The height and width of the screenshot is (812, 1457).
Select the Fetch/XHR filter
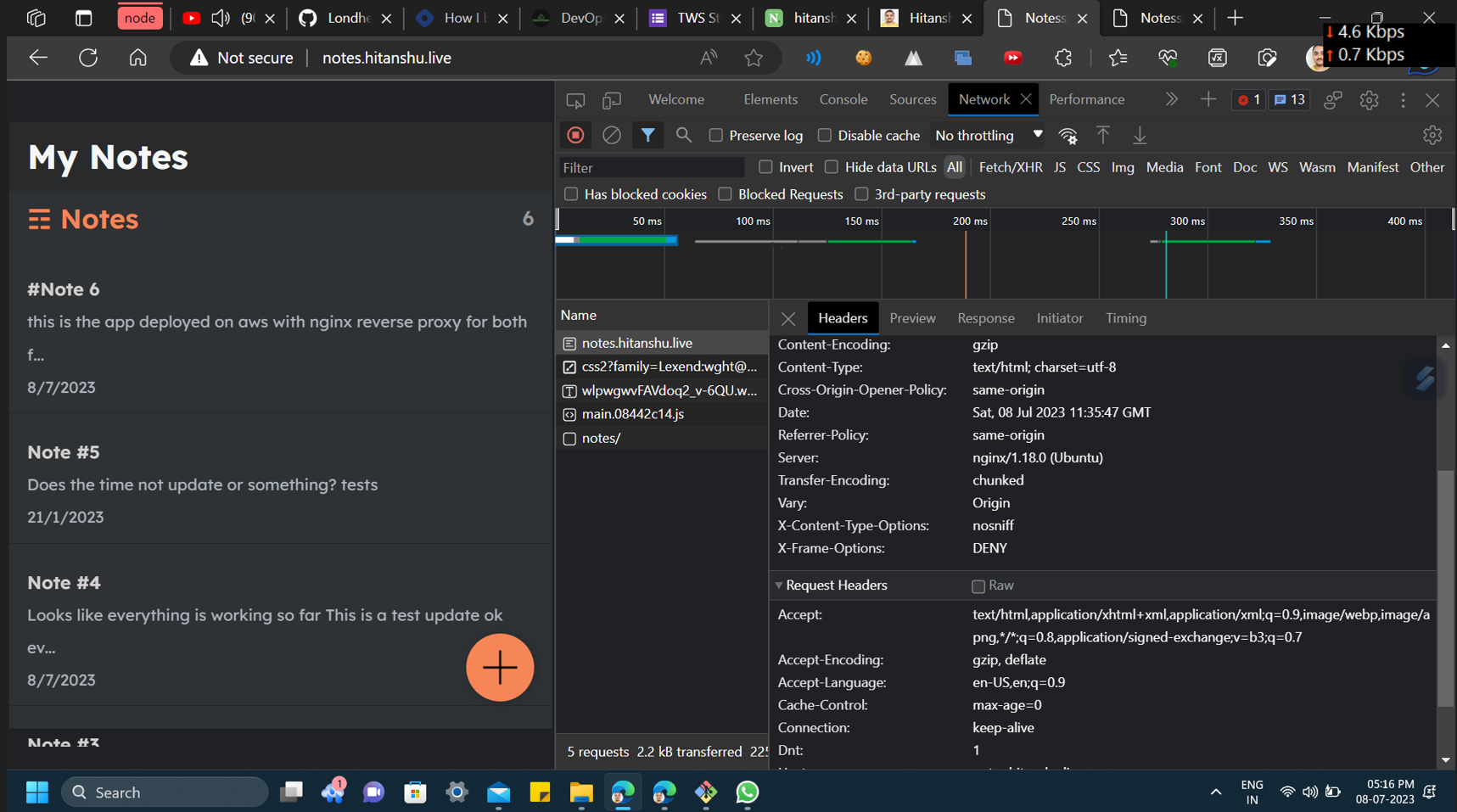point(1011,167)
